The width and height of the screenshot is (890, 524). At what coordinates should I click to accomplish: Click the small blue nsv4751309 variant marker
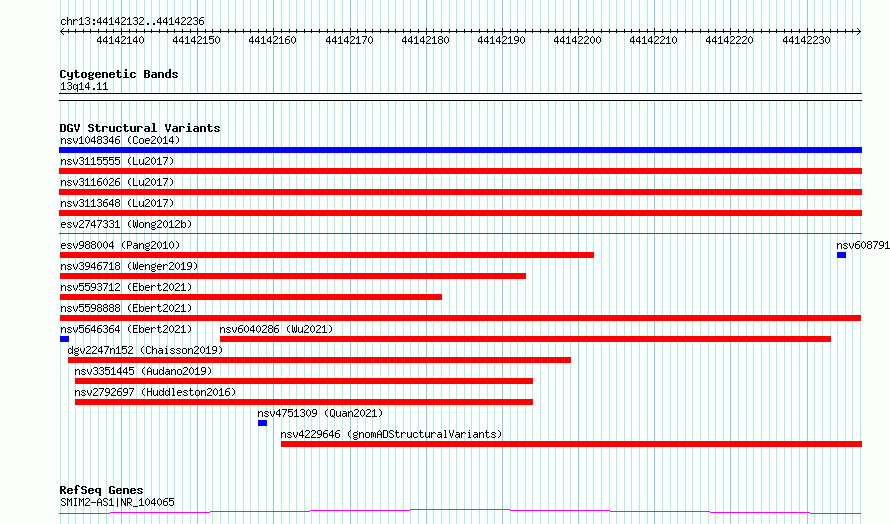262,423
